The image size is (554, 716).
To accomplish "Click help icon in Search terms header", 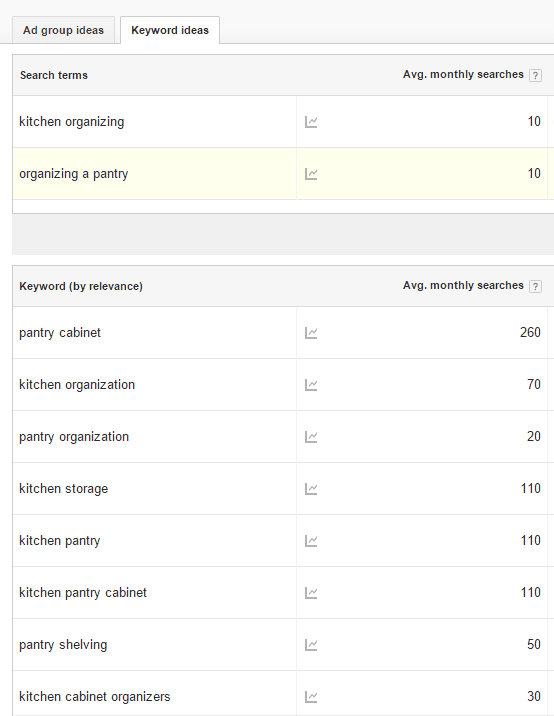I will [x=535, y=75].
